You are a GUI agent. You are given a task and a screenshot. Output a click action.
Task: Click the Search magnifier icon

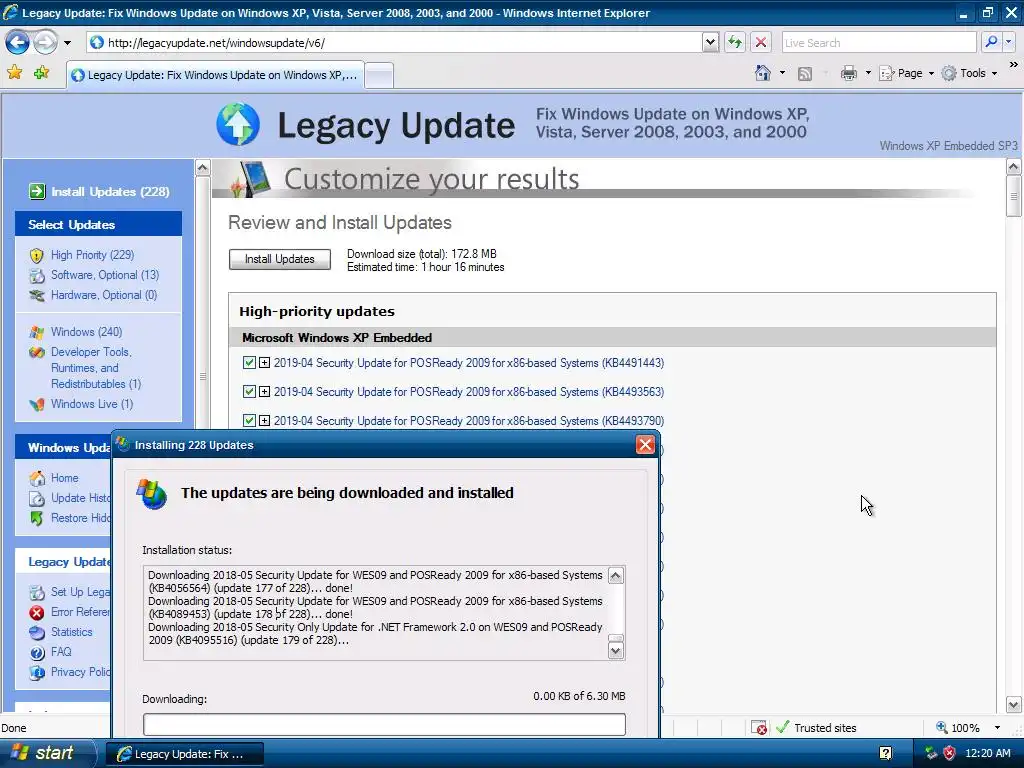pos(991,42)
